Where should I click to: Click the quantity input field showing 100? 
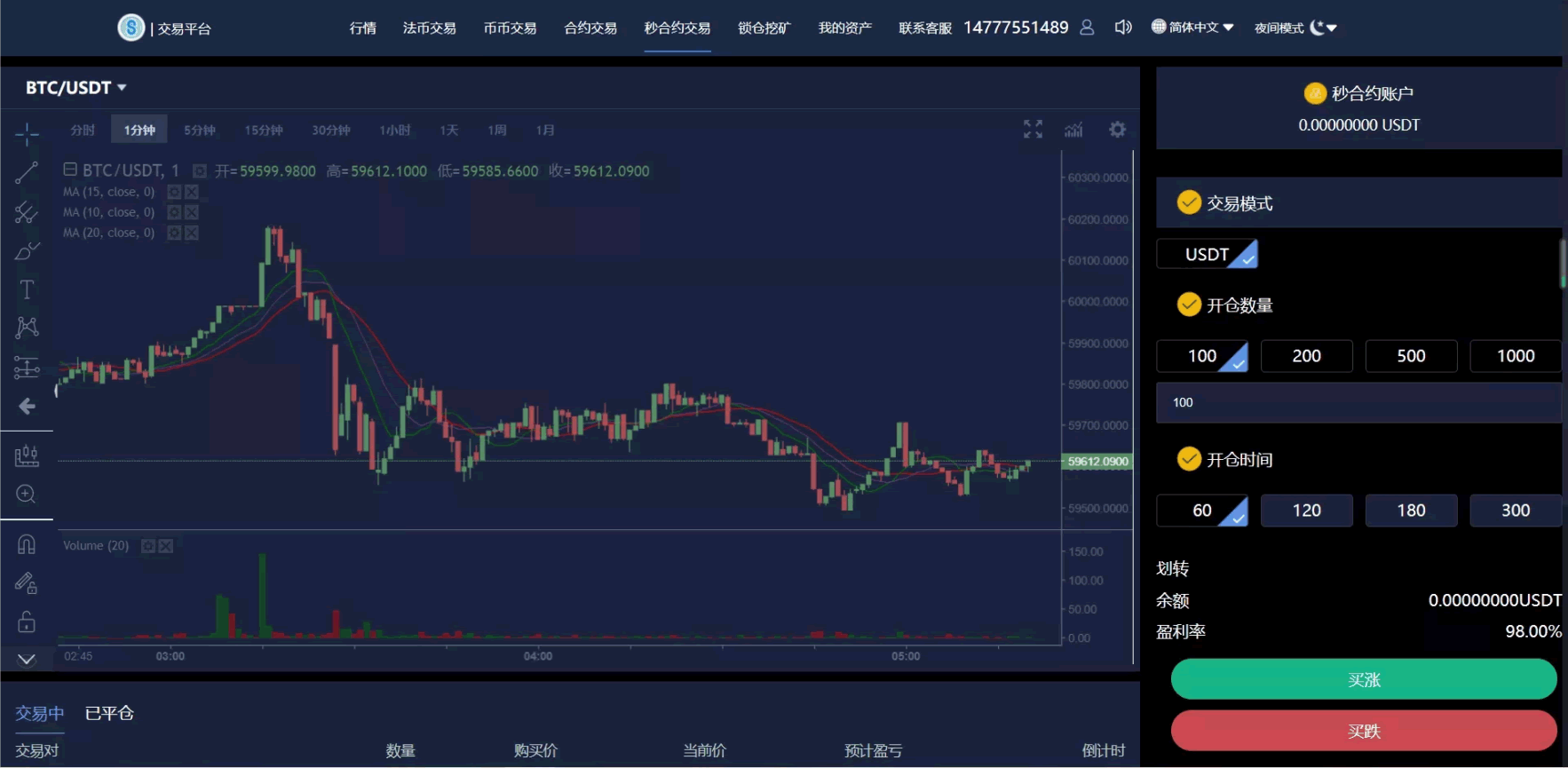click(x=1358, y=402)
